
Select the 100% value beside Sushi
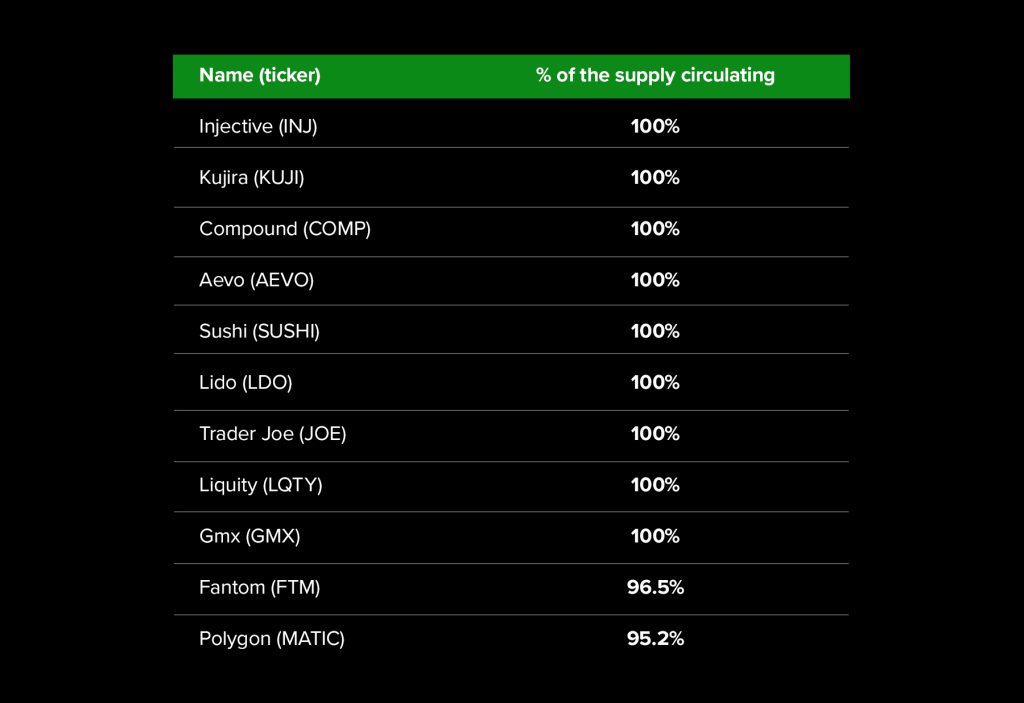click(x=655, y=331)
